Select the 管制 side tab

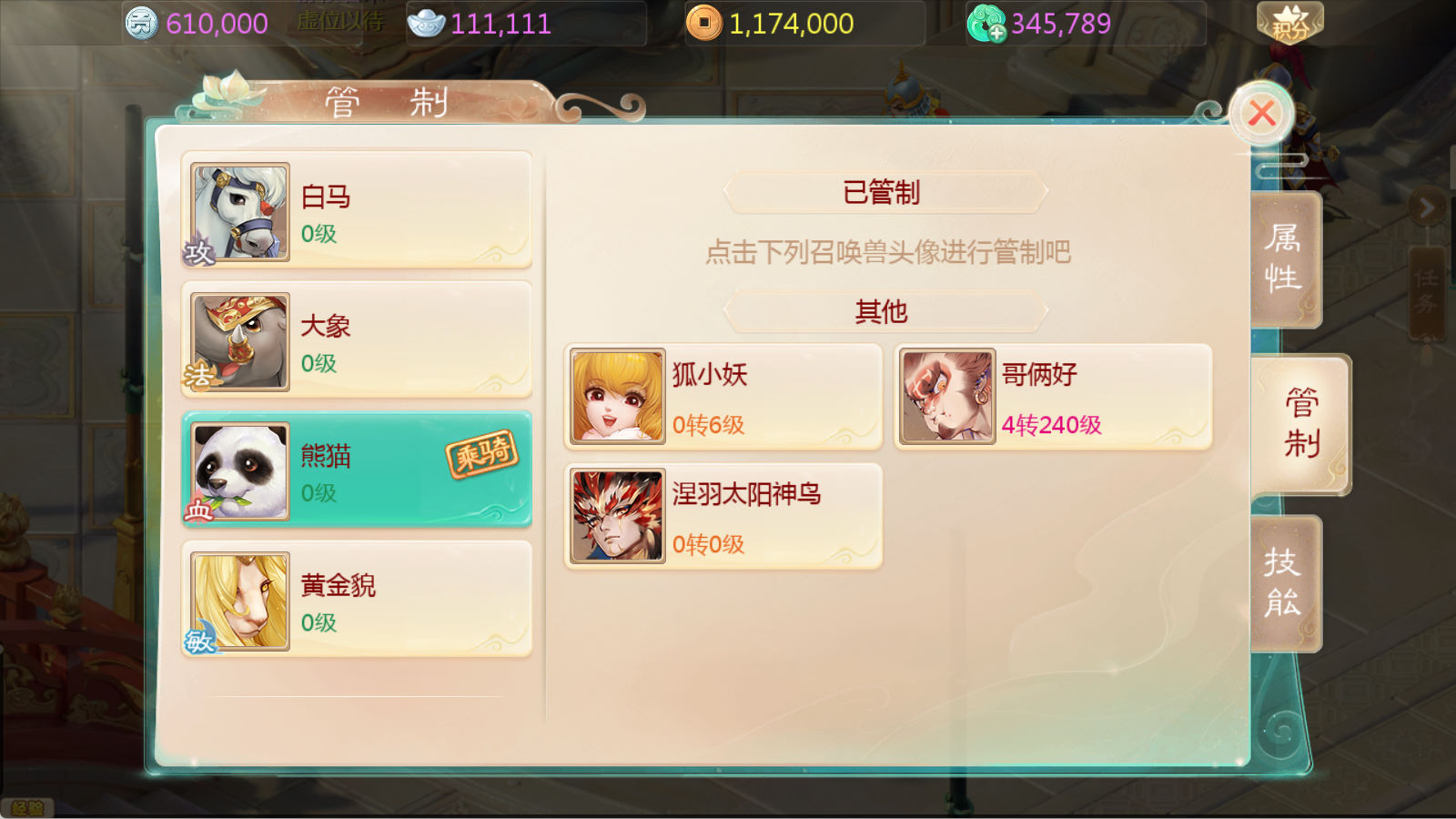[x=1301, y=424]
